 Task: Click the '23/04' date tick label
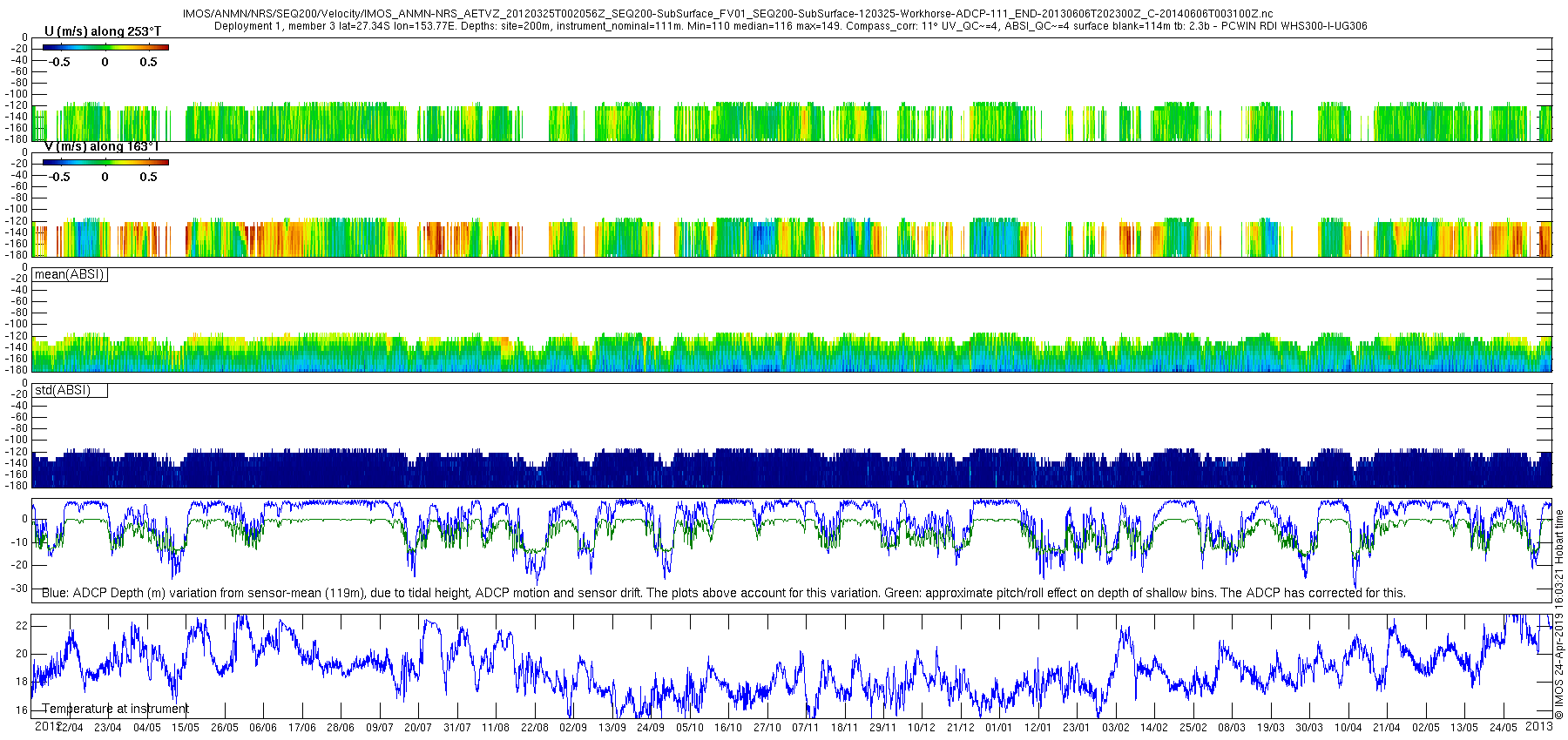[108, 728]
